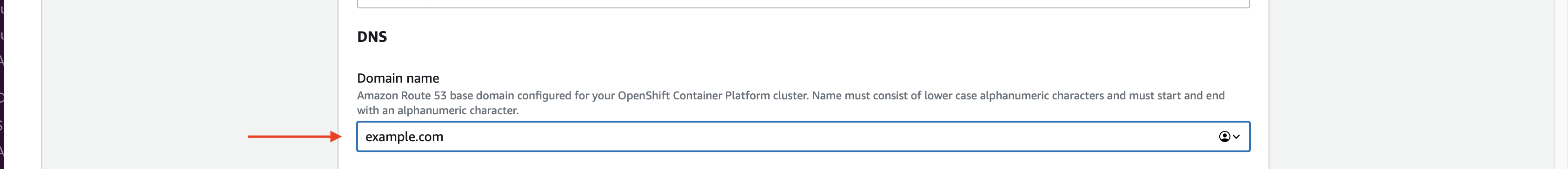Viewport: 1568px width, 169px height.
Task: Click the red arrow pointing at the field
Action: [x=295, y=137]
